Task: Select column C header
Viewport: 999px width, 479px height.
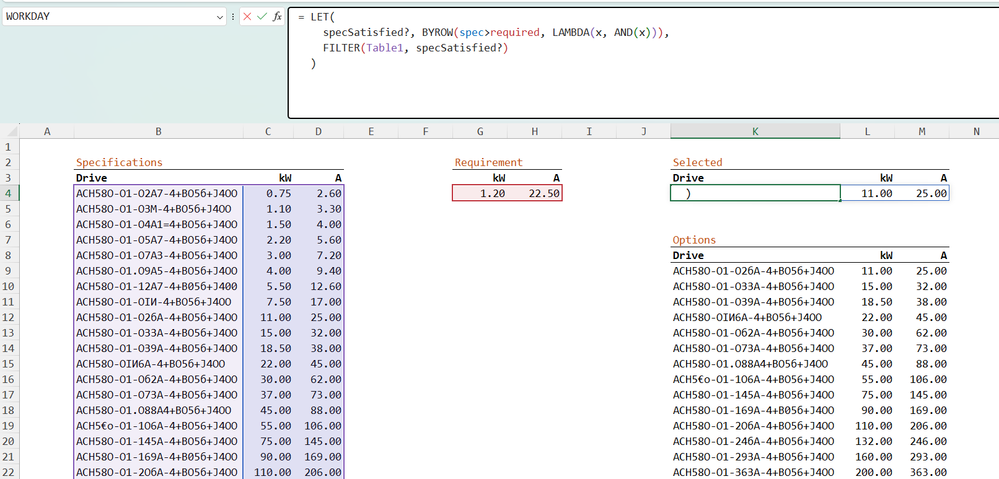Action: 268,132
